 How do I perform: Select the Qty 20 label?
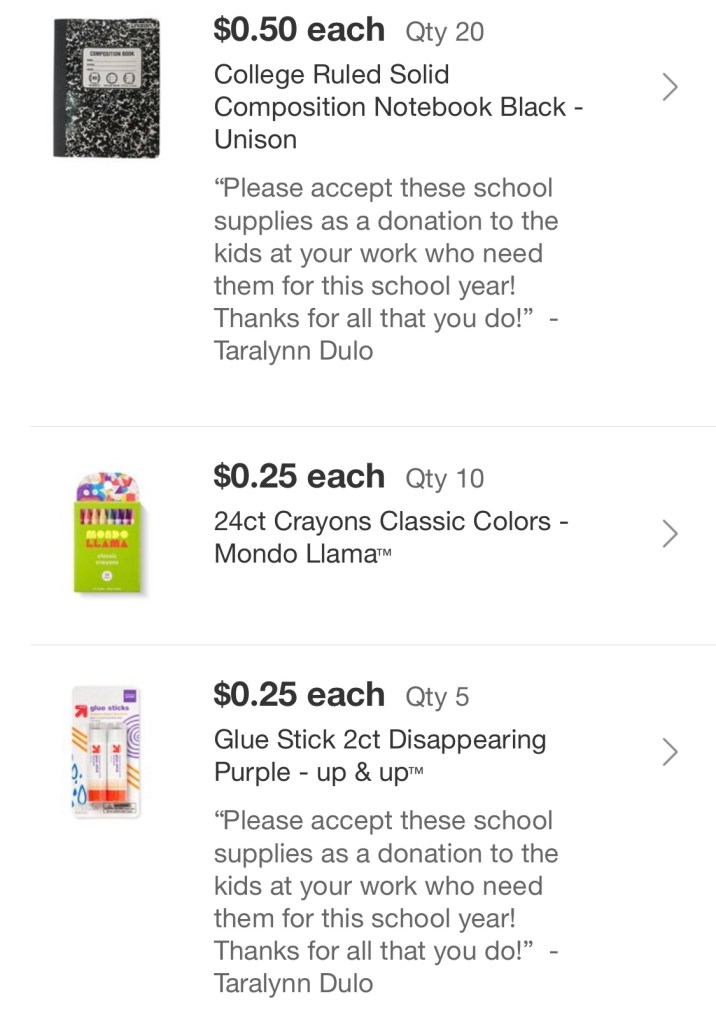click(444, 32)
